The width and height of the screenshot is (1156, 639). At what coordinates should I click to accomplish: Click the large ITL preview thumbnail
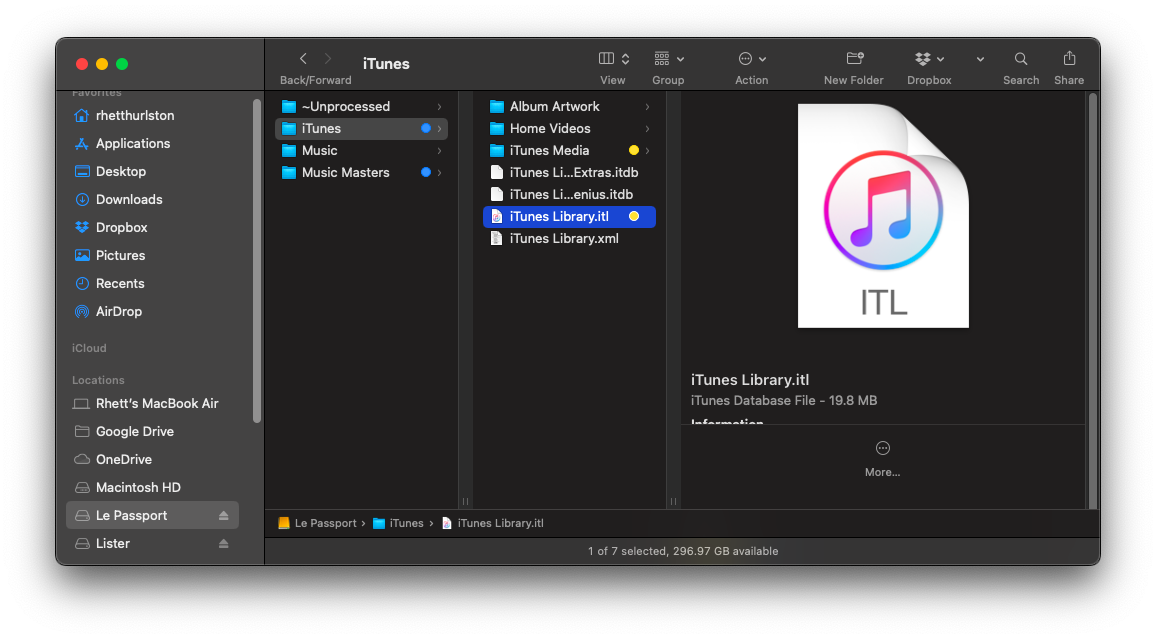coord(883,215)
